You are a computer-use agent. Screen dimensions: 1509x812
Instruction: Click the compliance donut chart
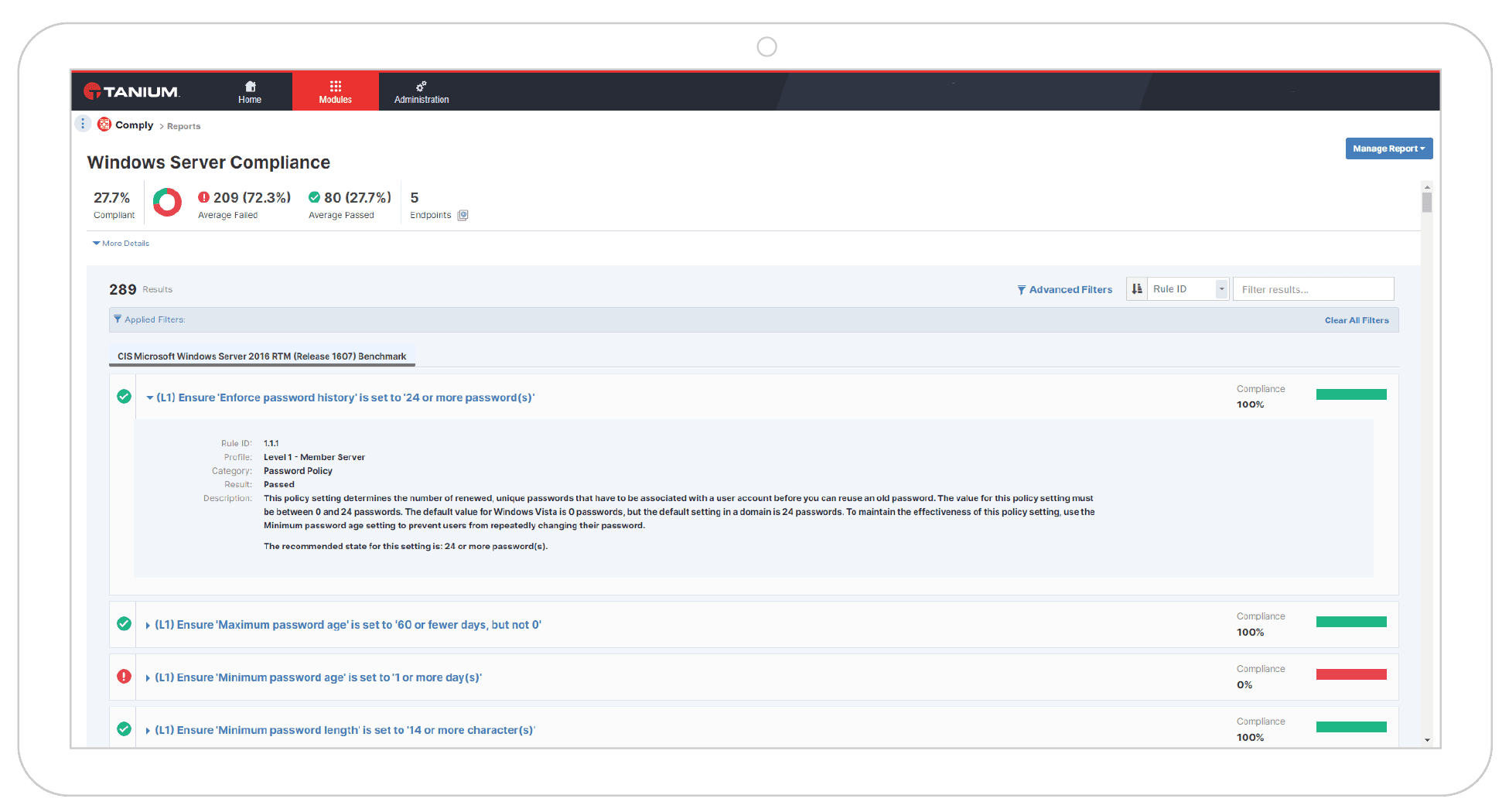(167, 203)
